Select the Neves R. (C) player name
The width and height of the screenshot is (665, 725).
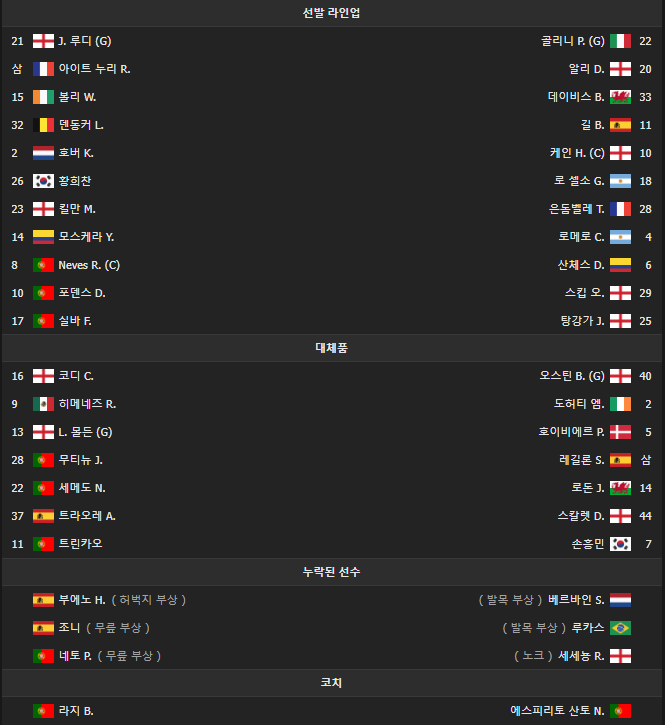(x=89, y=265)
